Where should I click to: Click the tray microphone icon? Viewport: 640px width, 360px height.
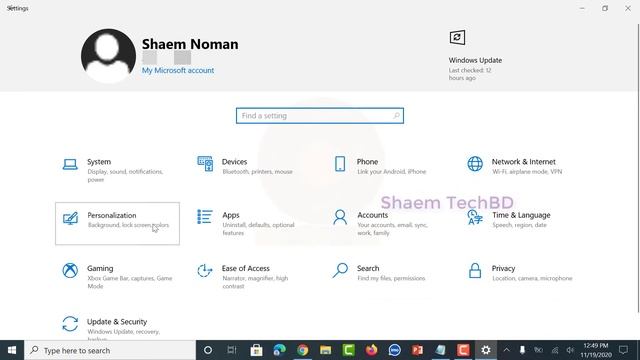pyautogui.click(x=522, y=350)
